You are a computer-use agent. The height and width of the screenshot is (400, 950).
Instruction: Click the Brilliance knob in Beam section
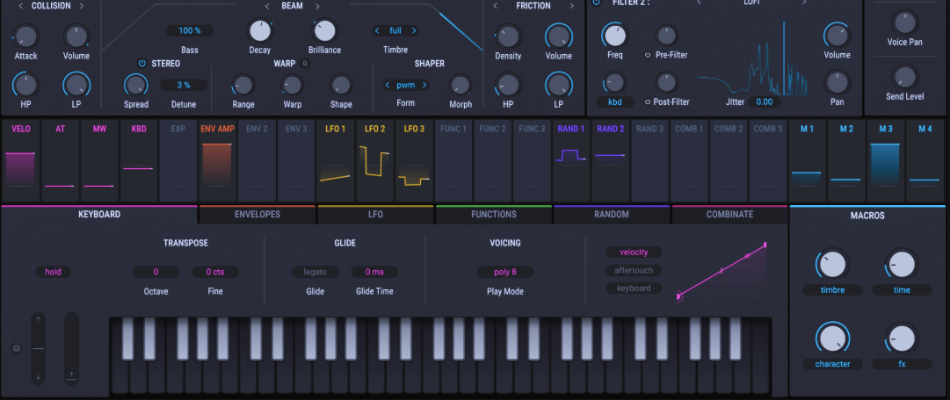point(324,31)
